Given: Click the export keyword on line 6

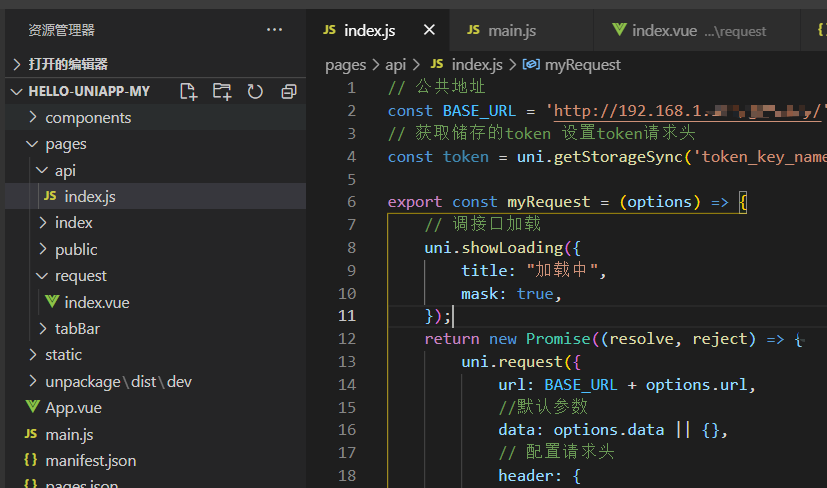Looking at the screenshot, I should [415, 202].
